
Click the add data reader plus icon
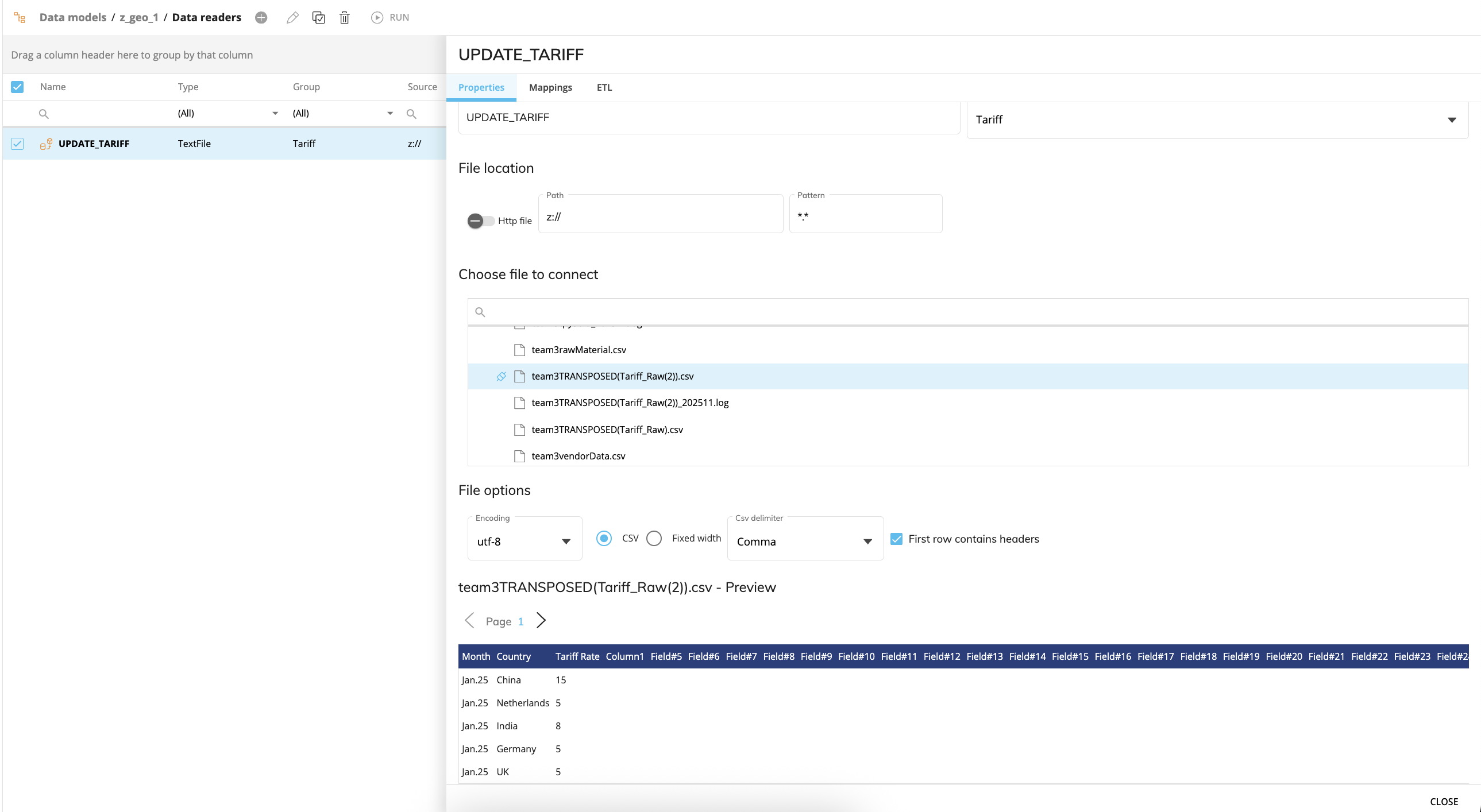[x=261, y=17]
